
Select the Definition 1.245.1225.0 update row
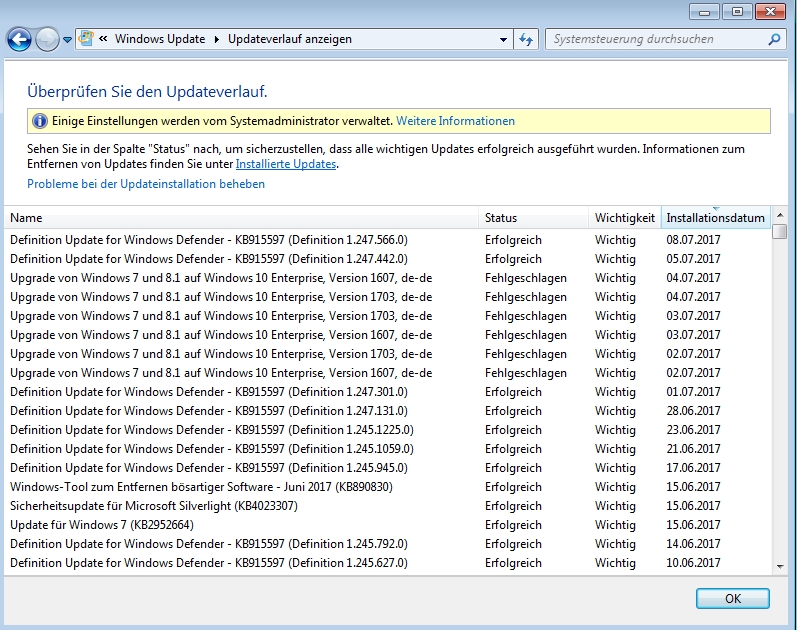point(389,430)
